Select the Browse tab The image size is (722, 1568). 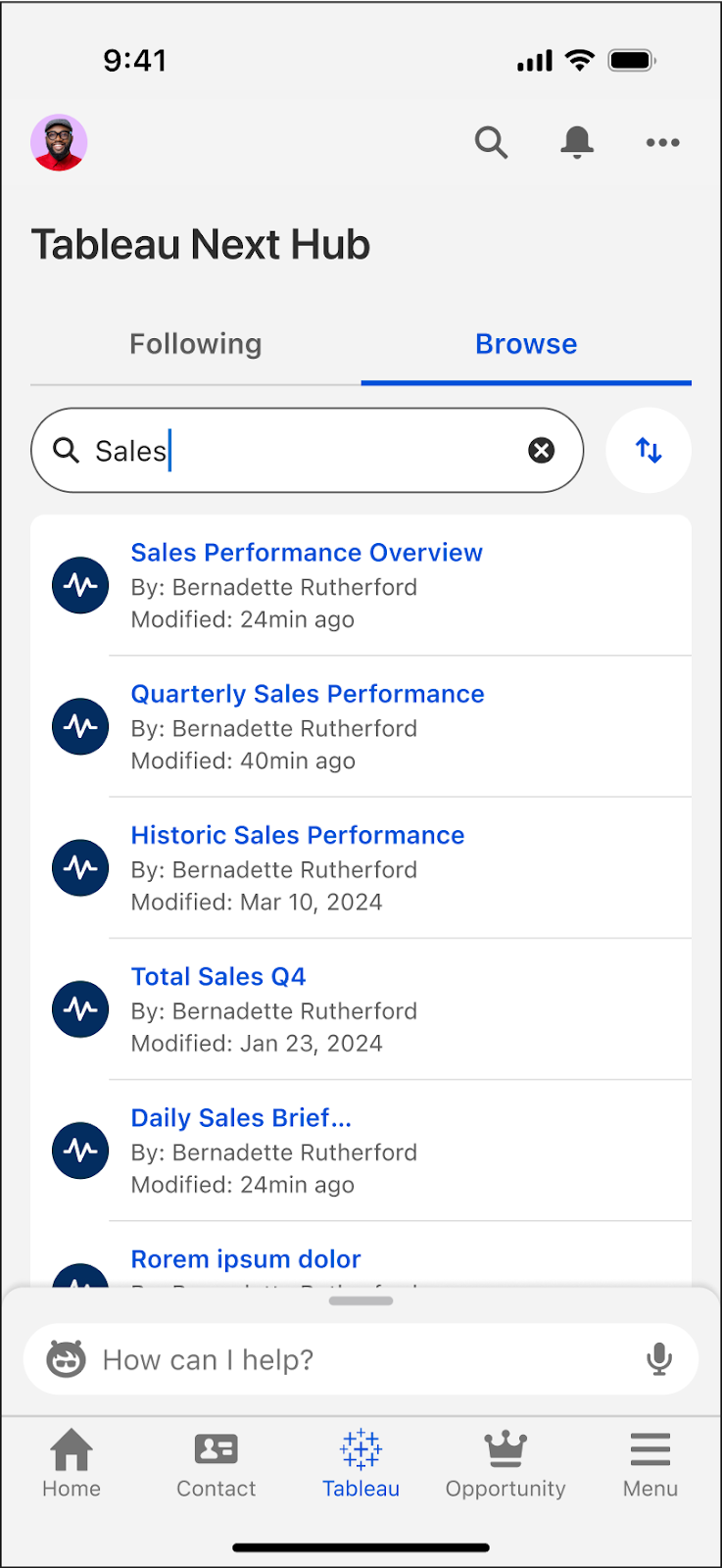click(526, 344)
